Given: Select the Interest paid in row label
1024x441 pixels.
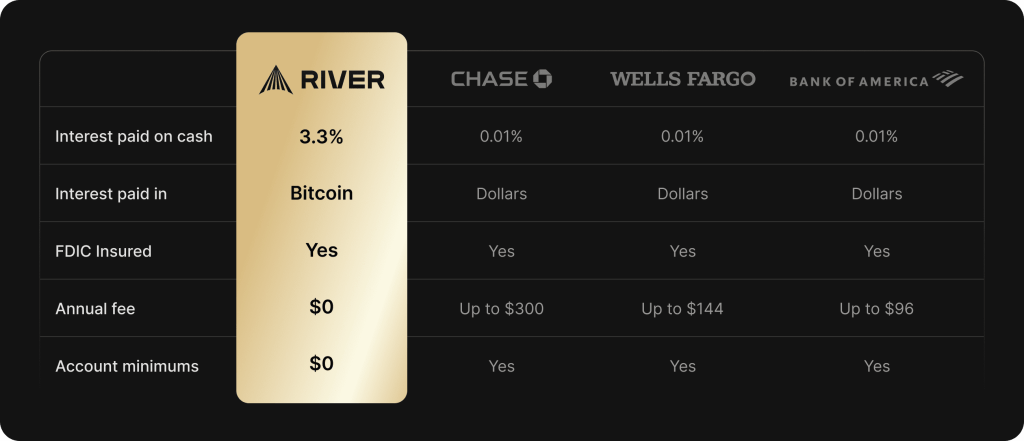Looking at the screenshot, I should click(111, 194).
